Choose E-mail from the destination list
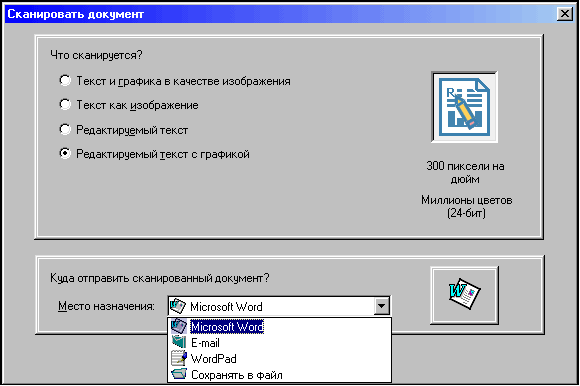The image size is (580, 386). click(x=279, y=343)
